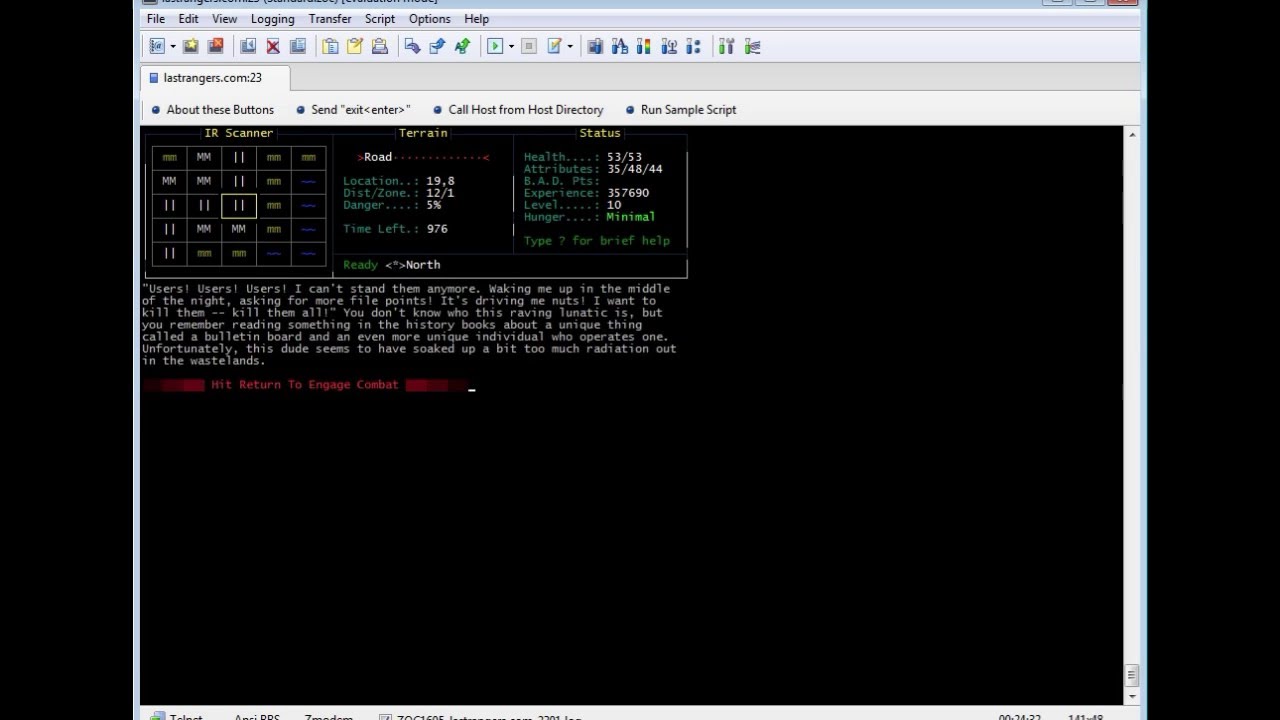
Task: Click the star folder quick connect icon
Action: 190,46
